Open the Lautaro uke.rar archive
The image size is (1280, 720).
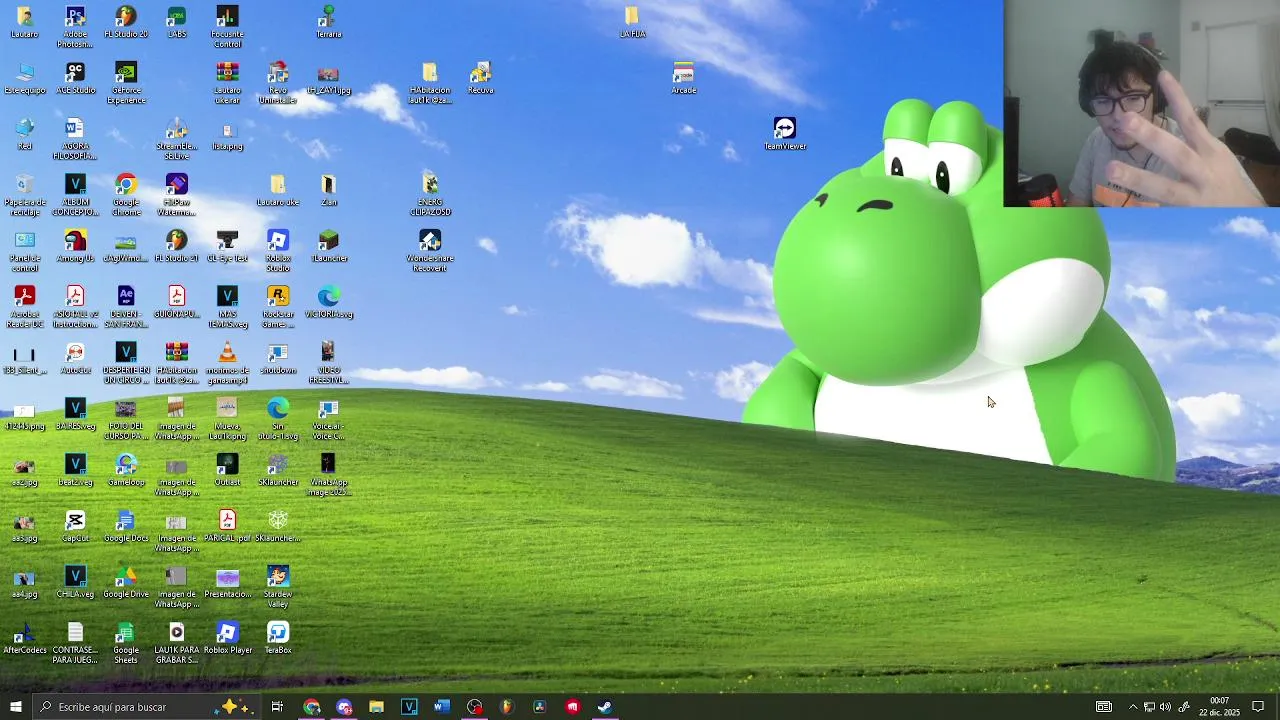(x=227, y=82)
